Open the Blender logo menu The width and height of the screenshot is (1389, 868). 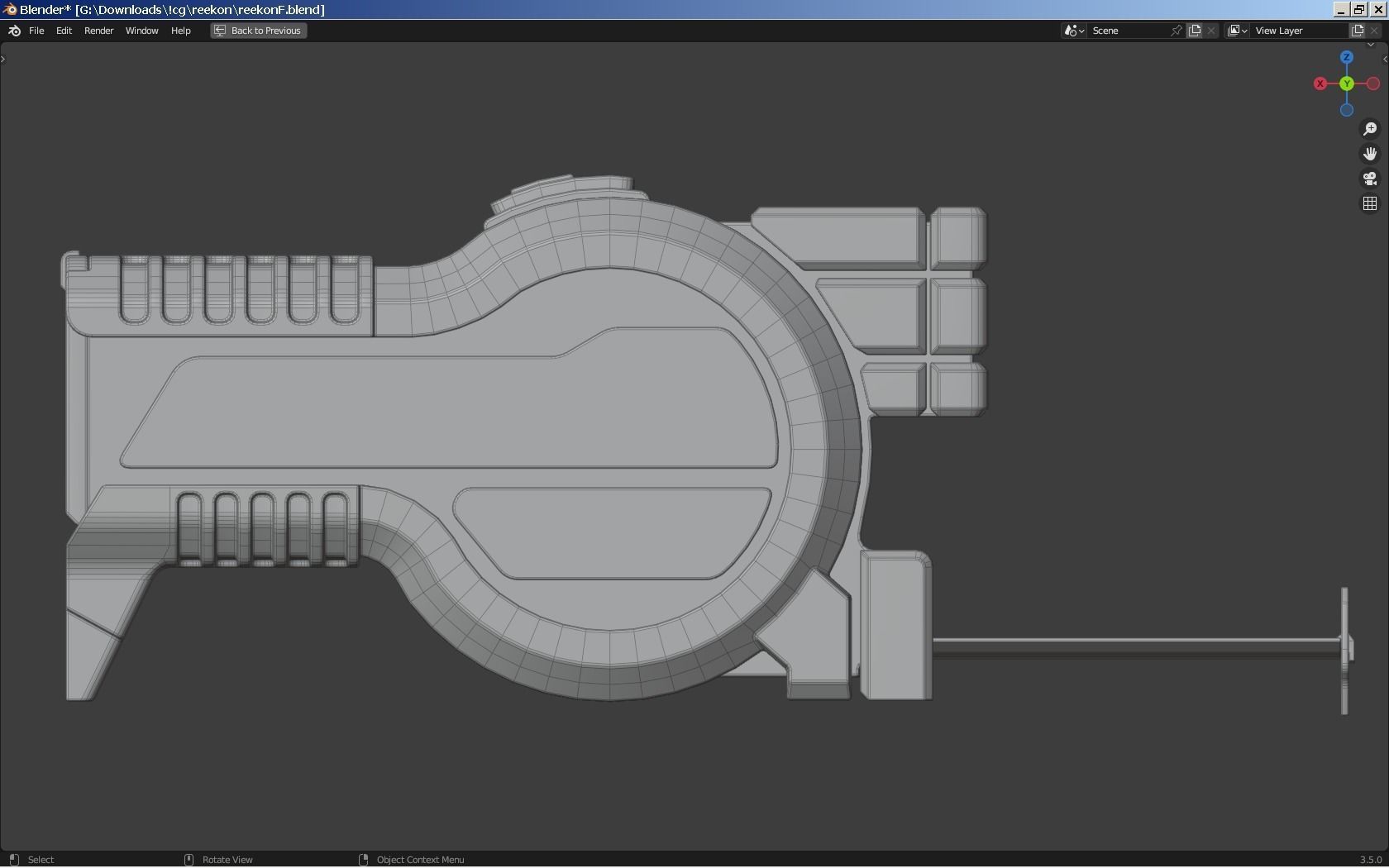pyautogui.click(x=14, y=31)
